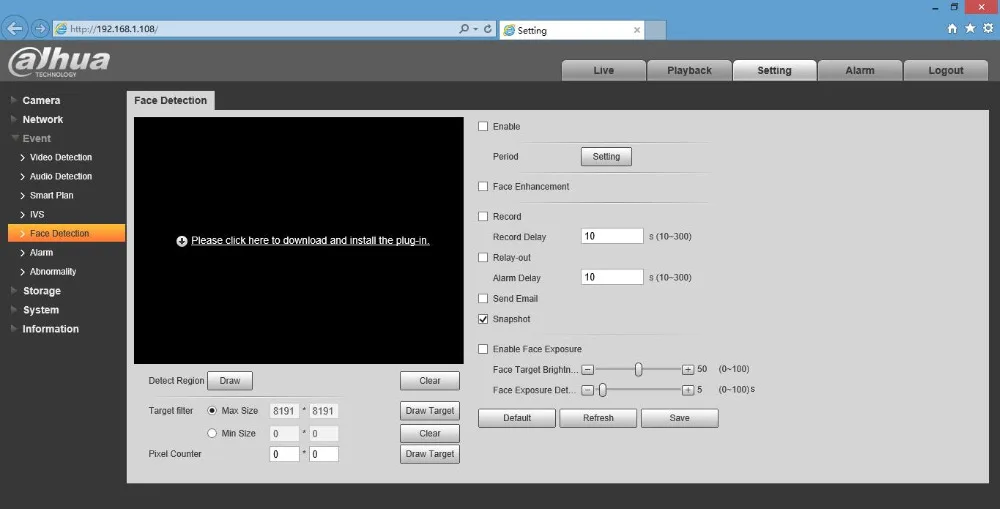Click the plug-in download and install link
The width and height of the screenshot is (1000, 509).
(310, 240)
